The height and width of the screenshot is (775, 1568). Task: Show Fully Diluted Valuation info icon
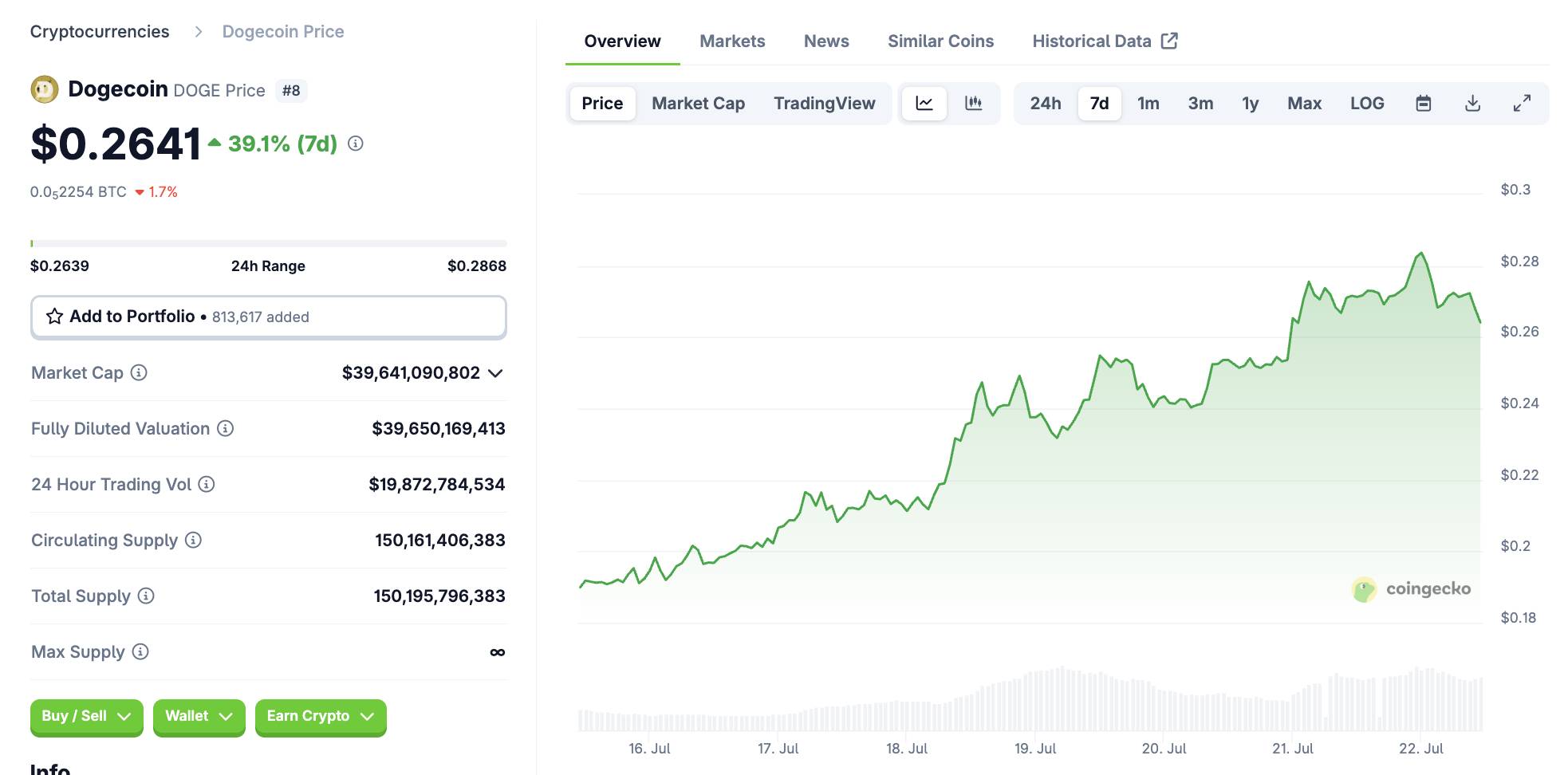[226, 428]
